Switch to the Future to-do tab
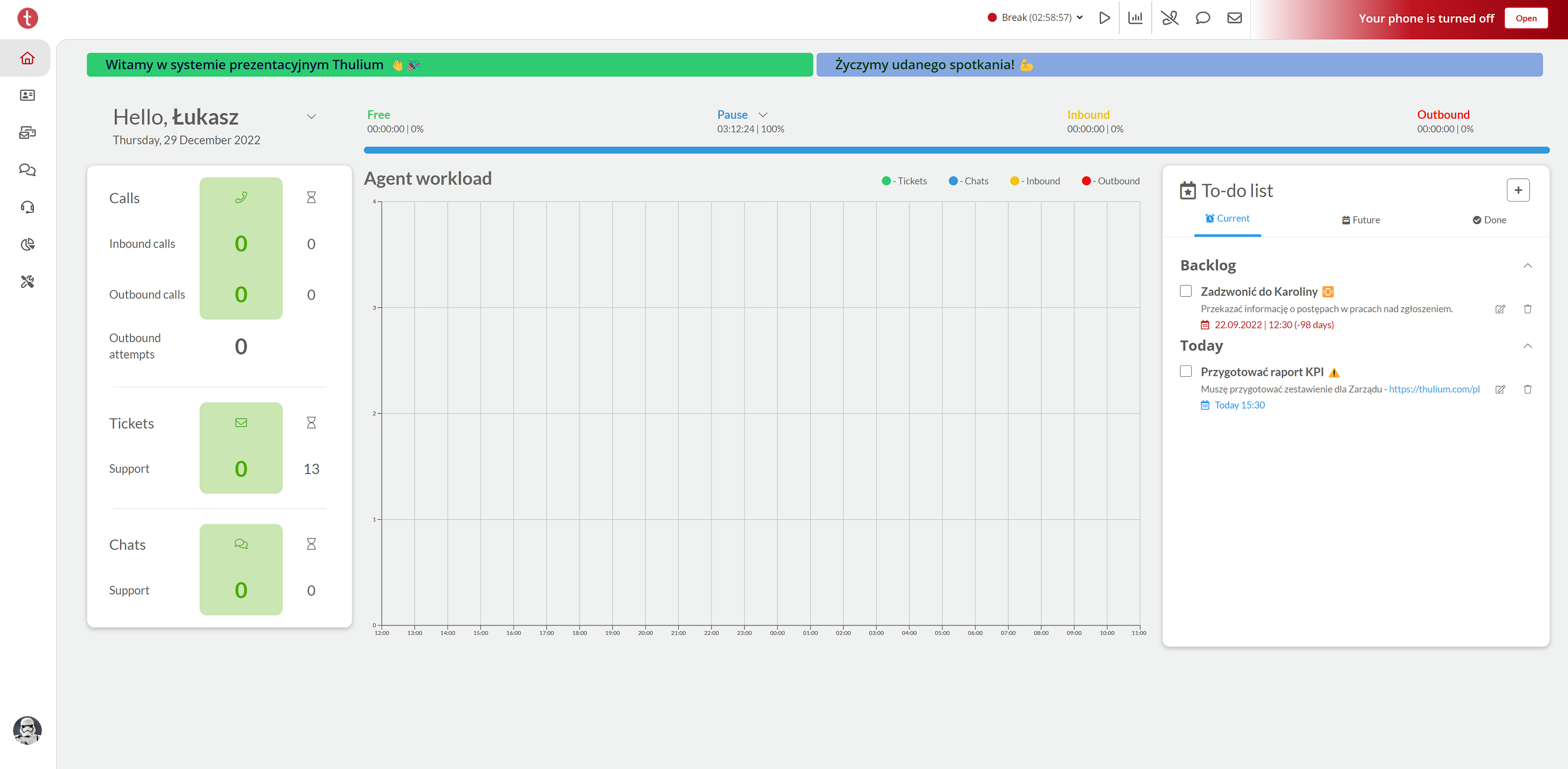Image resolution: width=1568 pixels, height=769 pixels. pos(1360,220)
